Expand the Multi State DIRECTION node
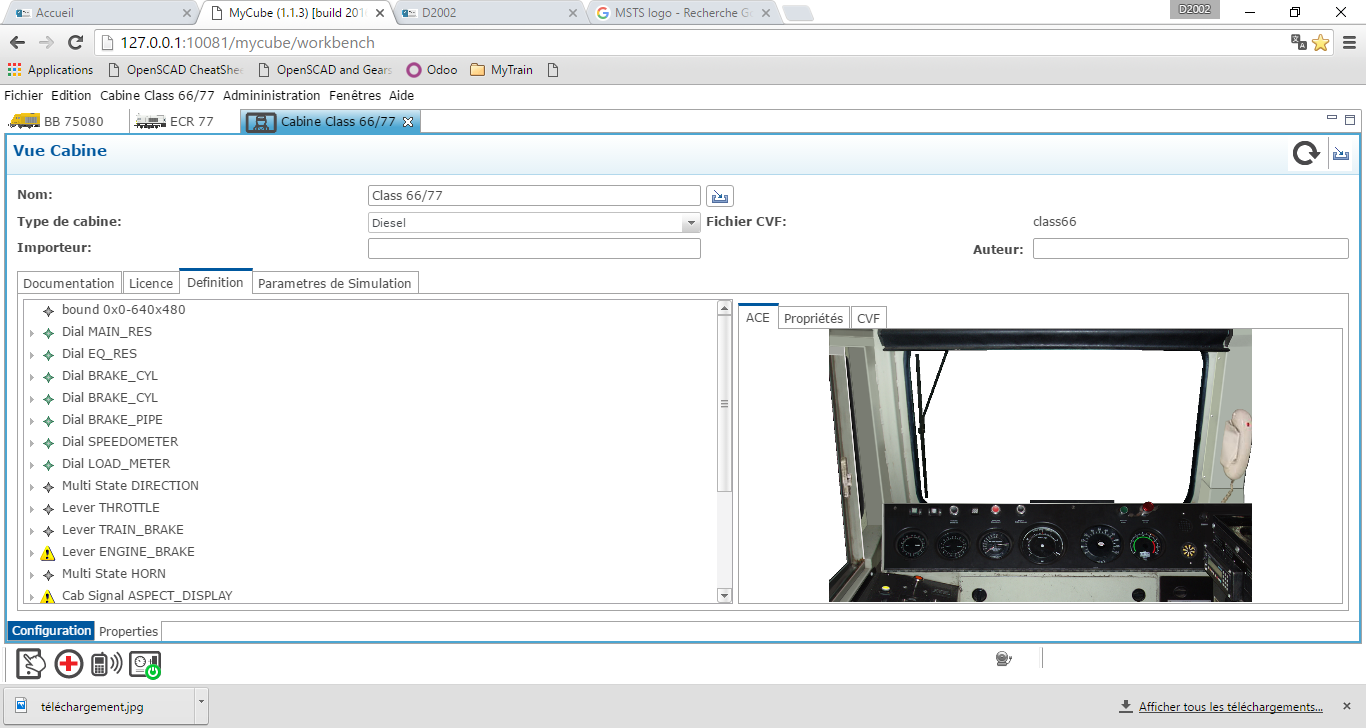Viewport: 1366px width, 728px height. [x=32, y=487]
